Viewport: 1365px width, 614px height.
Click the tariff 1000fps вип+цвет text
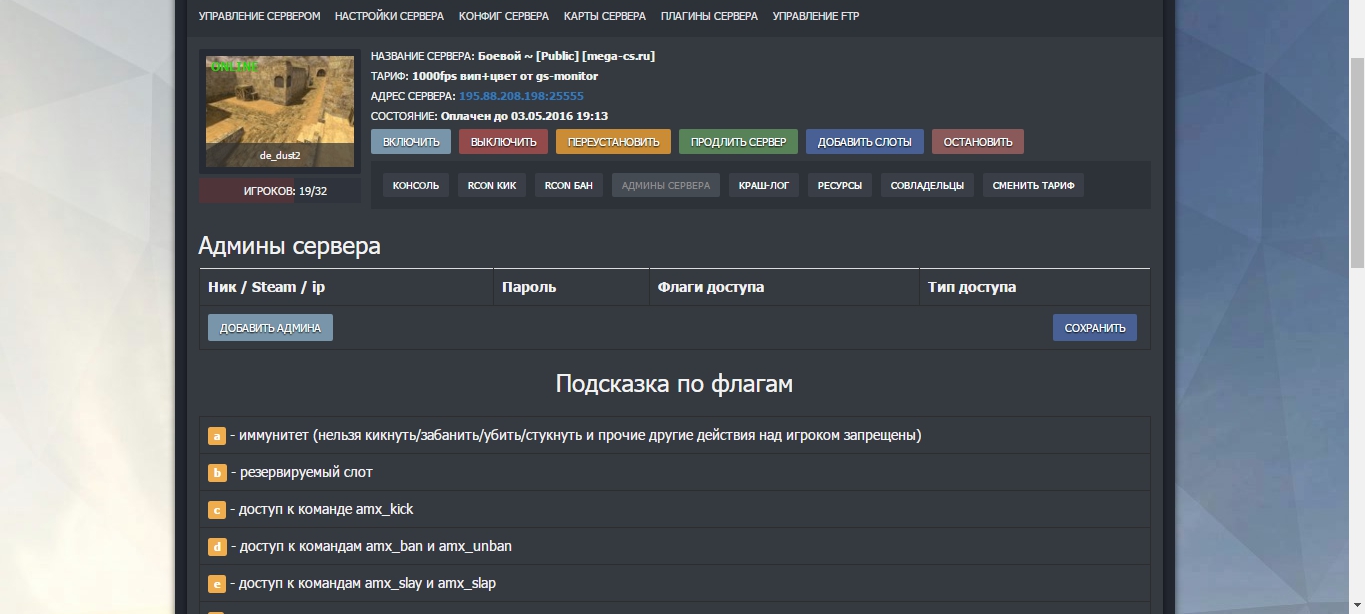click(x=505, y=76)
